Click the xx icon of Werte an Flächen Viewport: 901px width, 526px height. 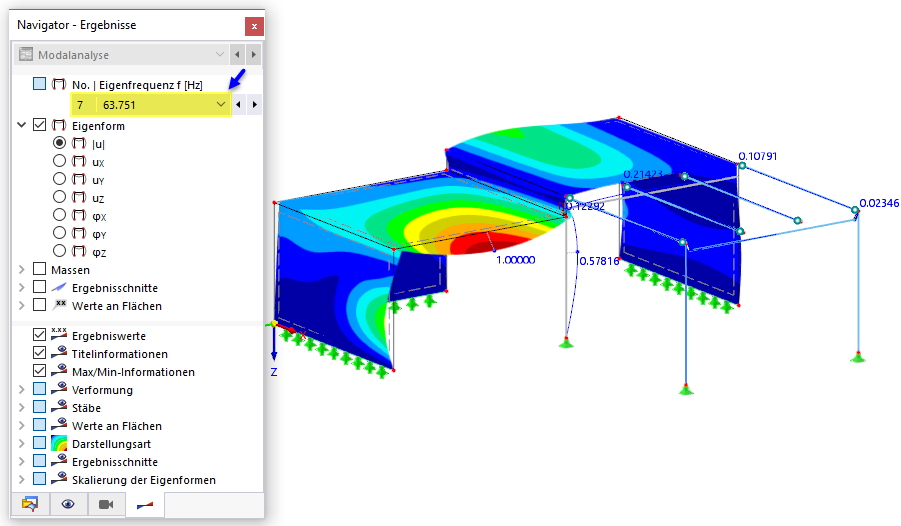(x=59, y=305)
